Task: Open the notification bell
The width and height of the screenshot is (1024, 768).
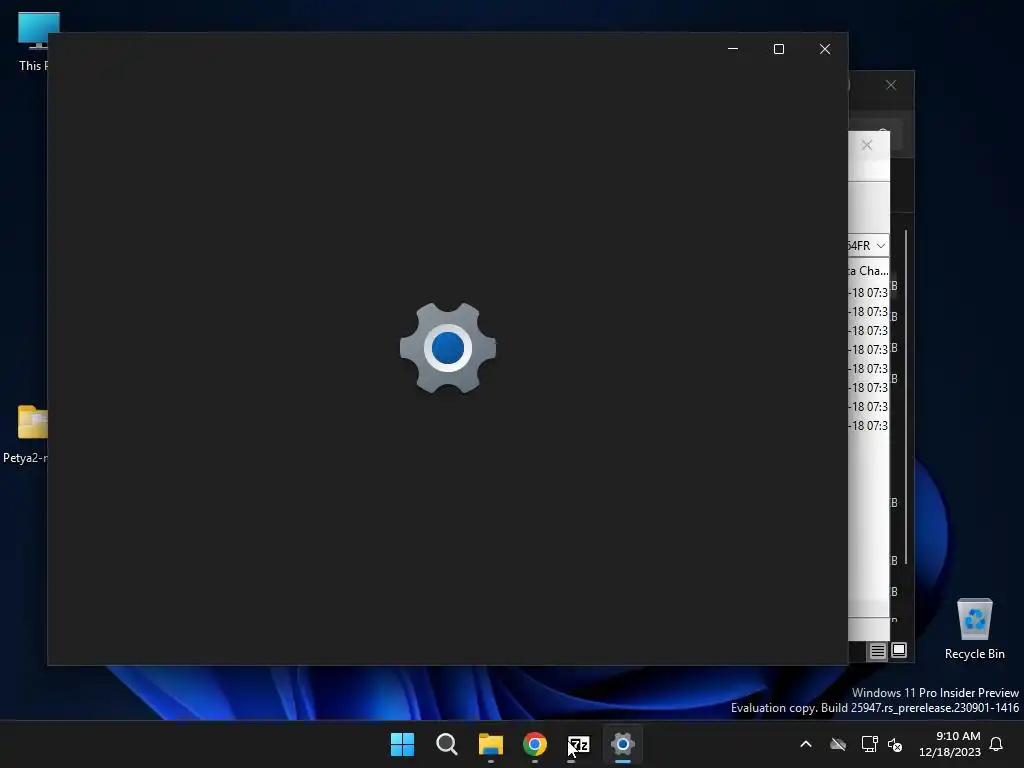Action: [996, 744]
